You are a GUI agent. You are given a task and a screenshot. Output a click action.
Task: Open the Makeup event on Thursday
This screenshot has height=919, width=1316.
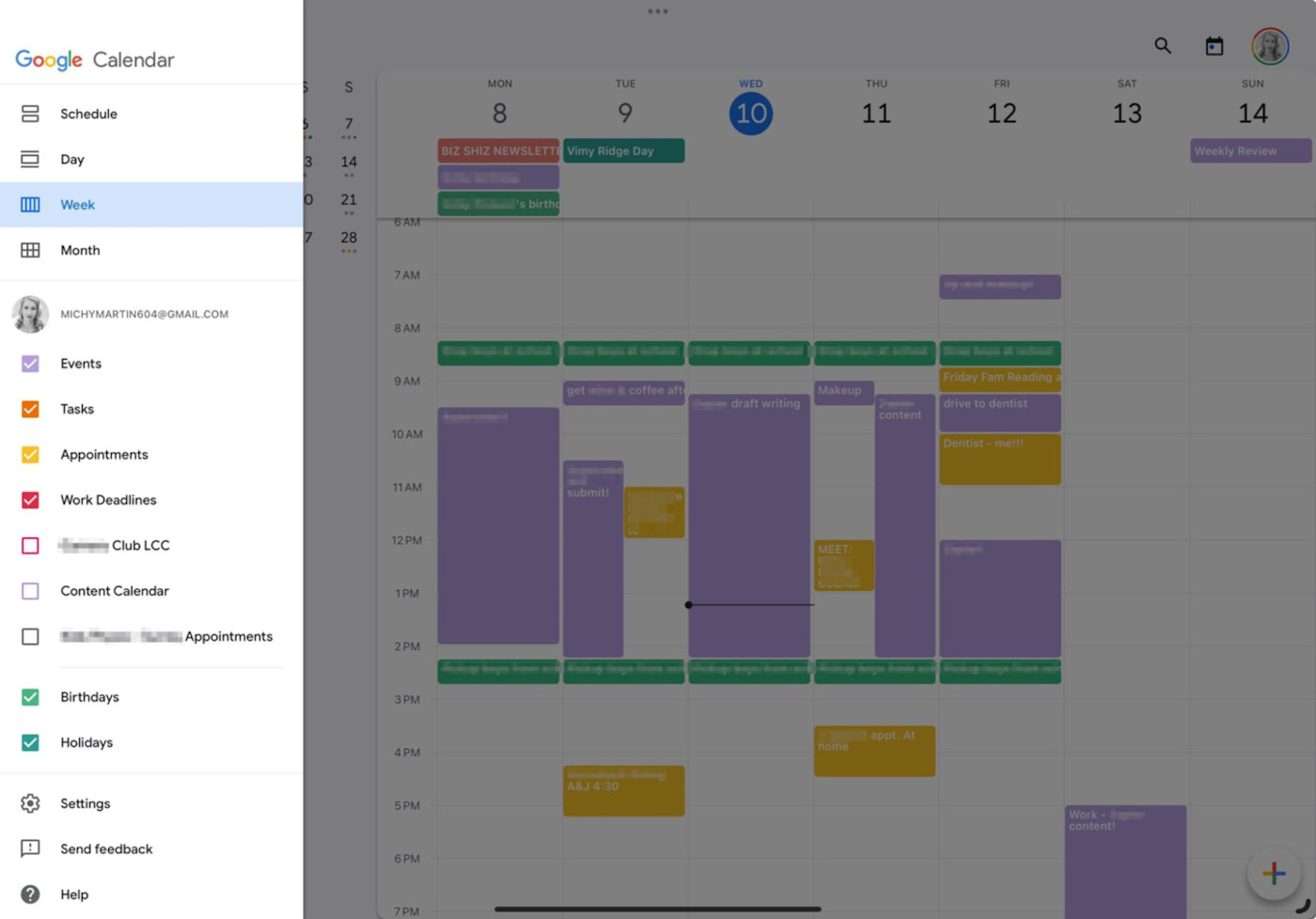[844, 392]
